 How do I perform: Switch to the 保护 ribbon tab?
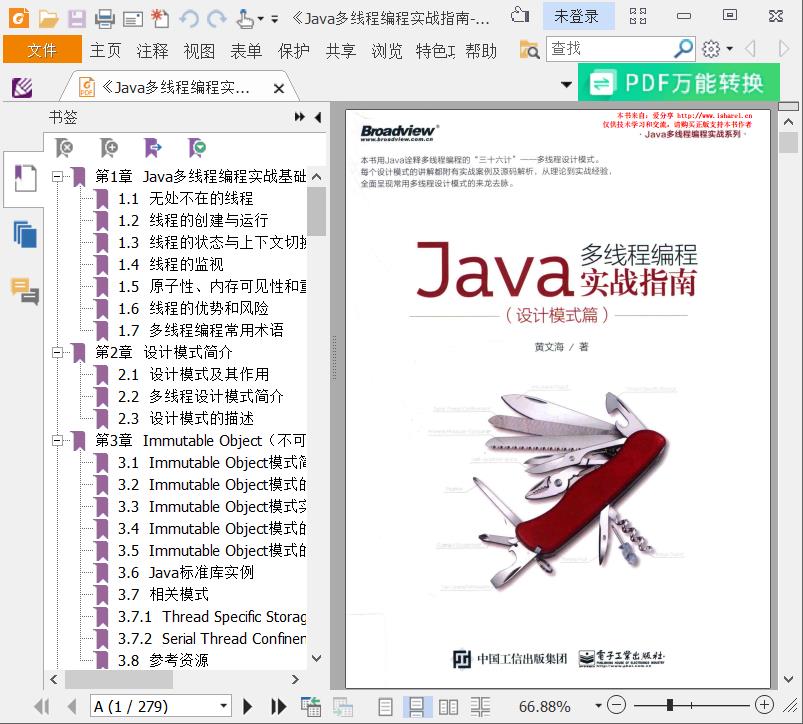coord(293,50)
